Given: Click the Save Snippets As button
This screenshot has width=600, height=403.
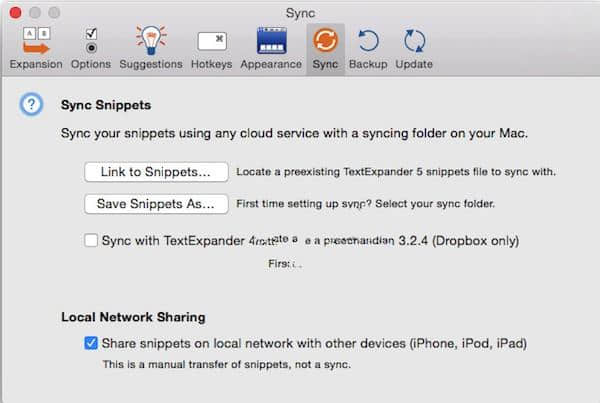Looking at the screenshot, I should [x=156, y=204].
